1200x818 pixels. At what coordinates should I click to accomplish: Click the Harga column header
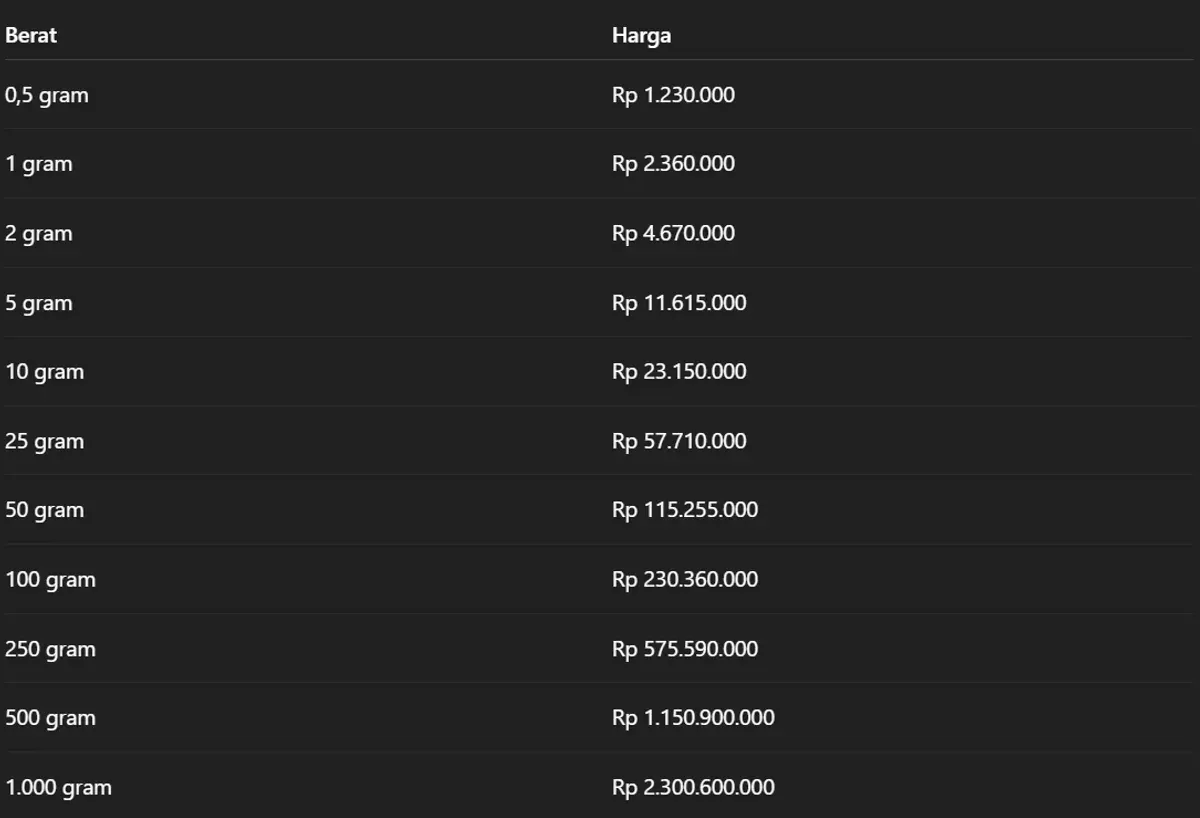pyautogui.click(x=641, y=36)
